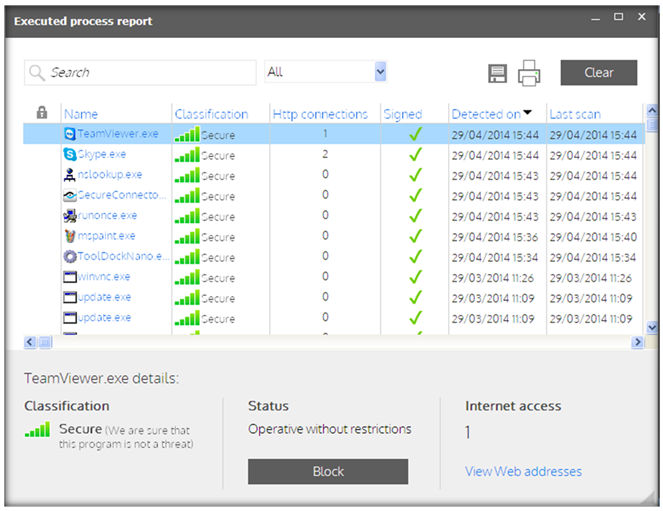Viewport: 663px width, 511px height.
Task: Click the horizontal scrollbar right arrow
Action: tap(637, 342)
